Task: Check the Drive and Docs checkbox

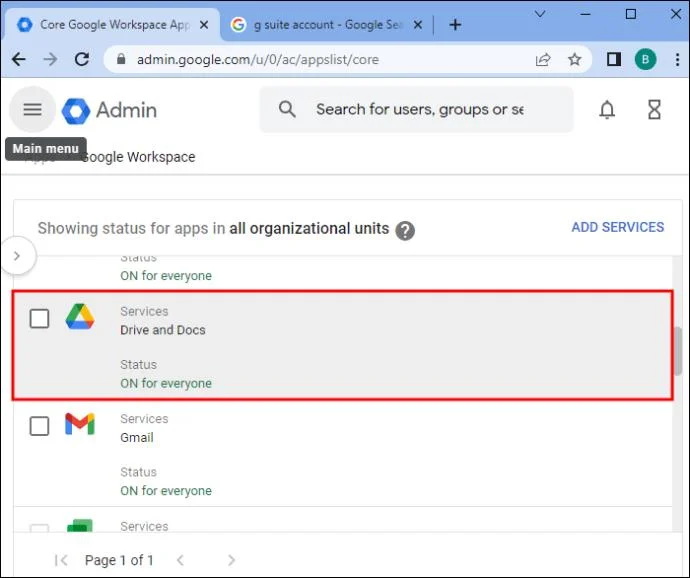Action: coord(39,318)
